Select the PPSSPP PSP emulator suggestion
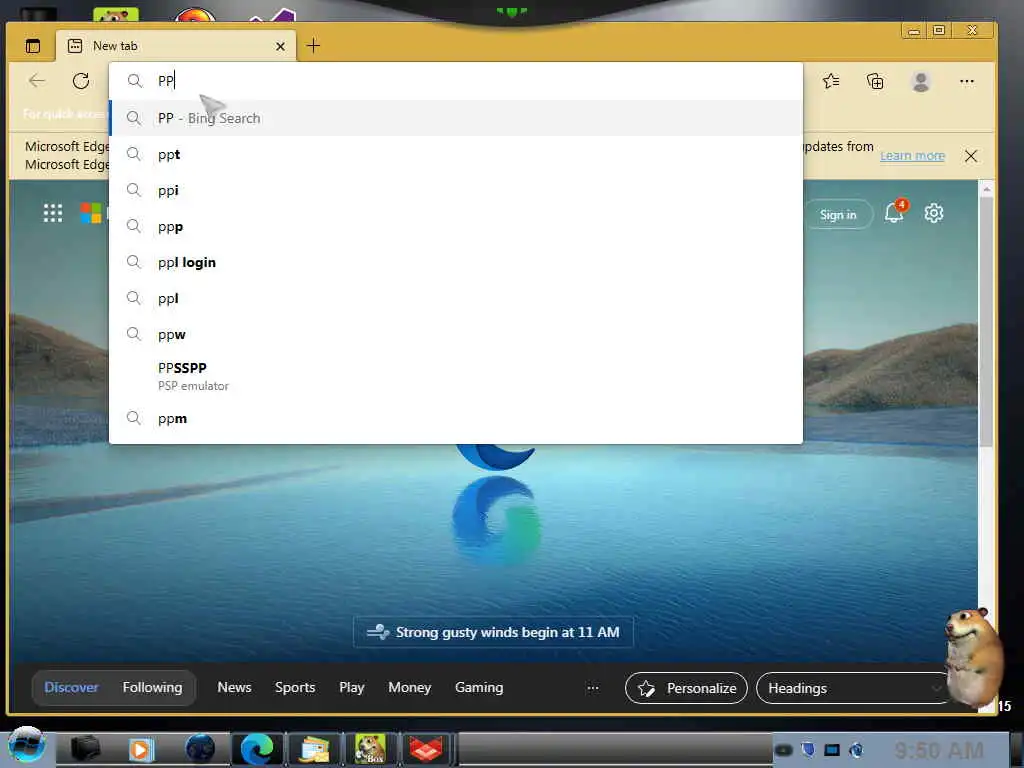 tap(456, 376)
